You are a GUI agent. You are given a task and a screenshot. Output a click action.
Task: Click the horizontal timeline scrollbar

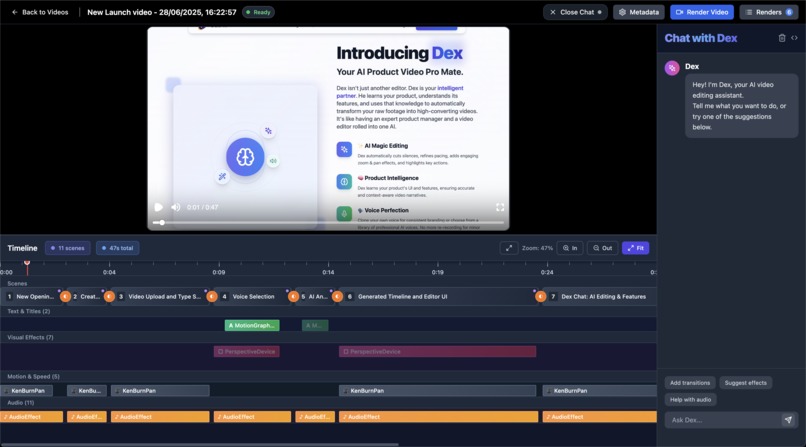click(x=199, y=444)
